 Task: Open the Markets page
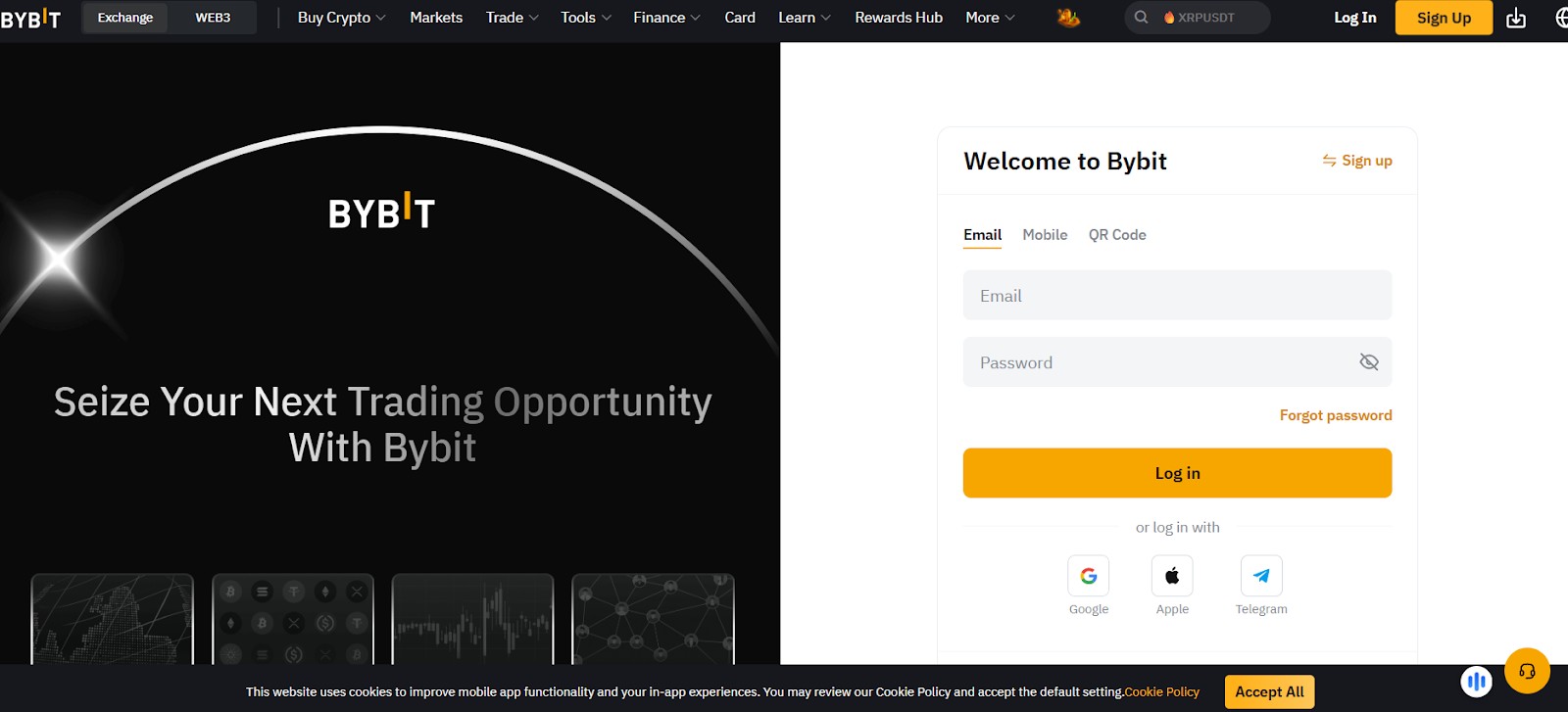436,18
